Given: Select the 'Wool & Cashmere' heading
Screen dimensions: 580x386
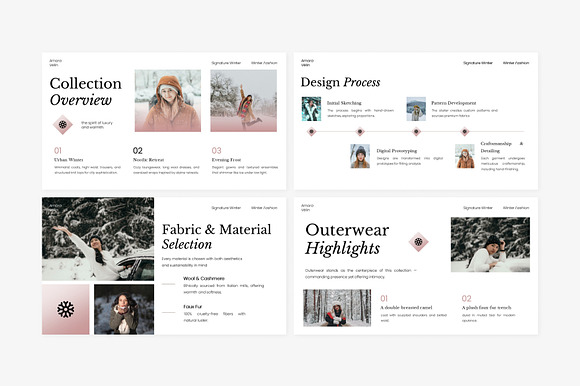Looking at the screenshot, I should pos(204,278).
